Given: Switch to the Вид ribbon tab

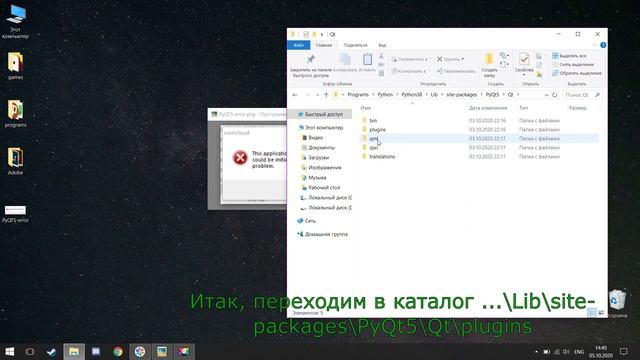Looking at the screenshot, I should coord(382,45).
